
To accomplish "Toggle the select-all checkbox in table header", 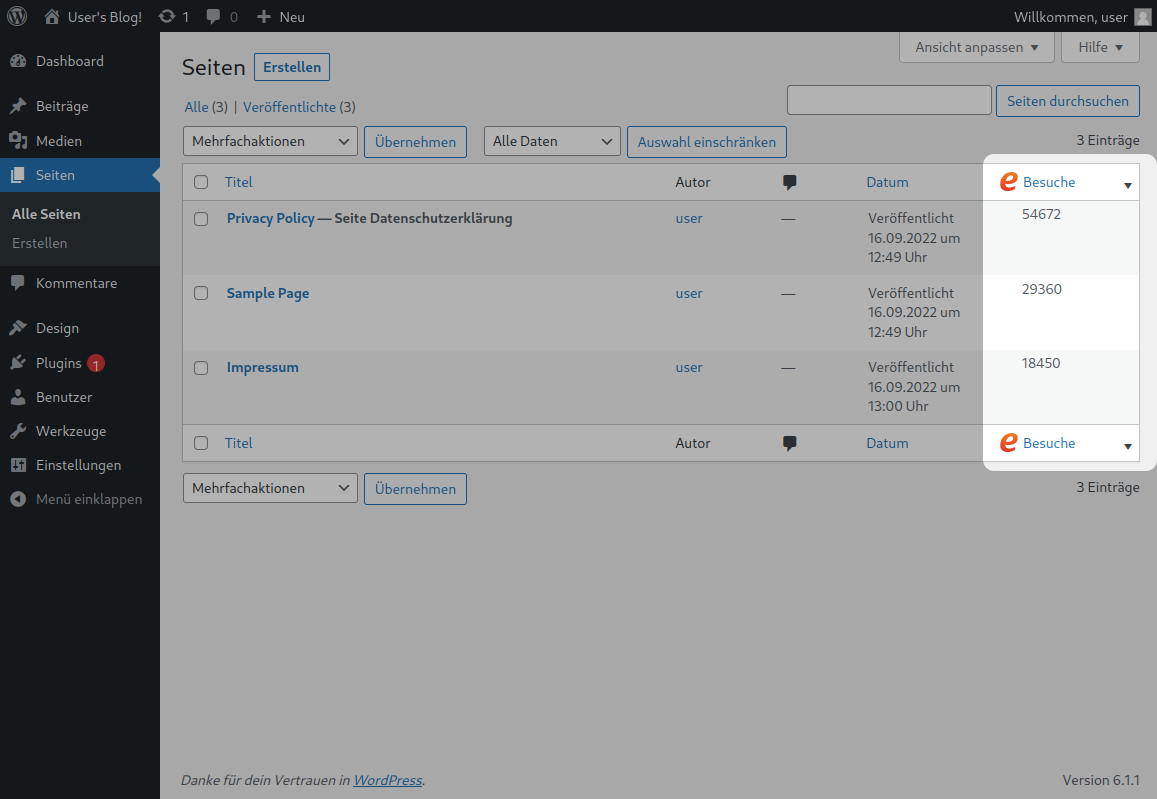I will [201, 182].
